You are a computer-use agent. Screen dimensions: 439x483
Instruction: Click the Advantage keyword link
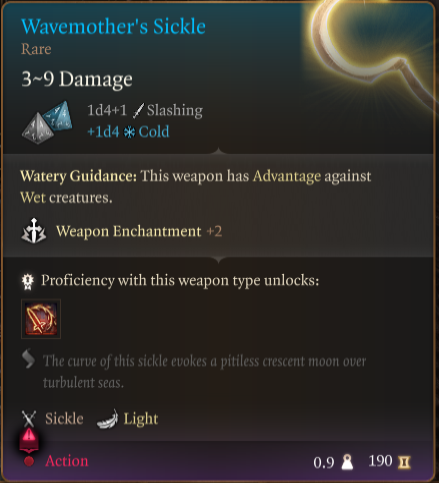click(x=287, y=176)
